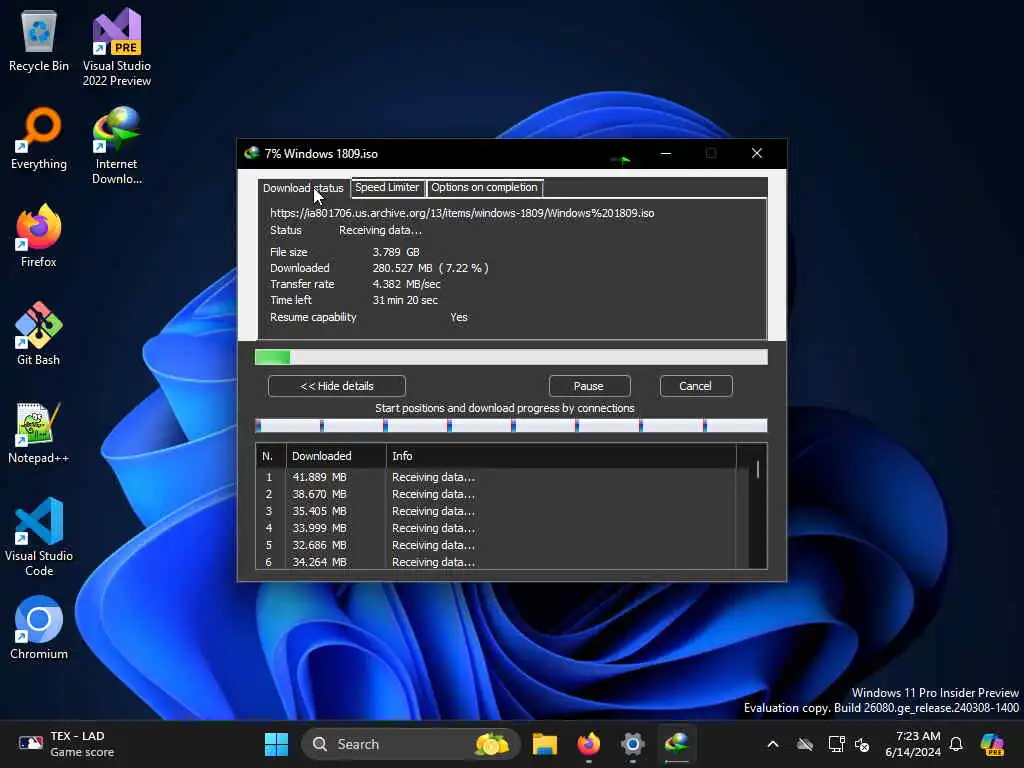This screenshot has height=768, width=1024.
Task: Select connection row with 41.889 MB
Action: pyautogui.click(x=496, y=477)
